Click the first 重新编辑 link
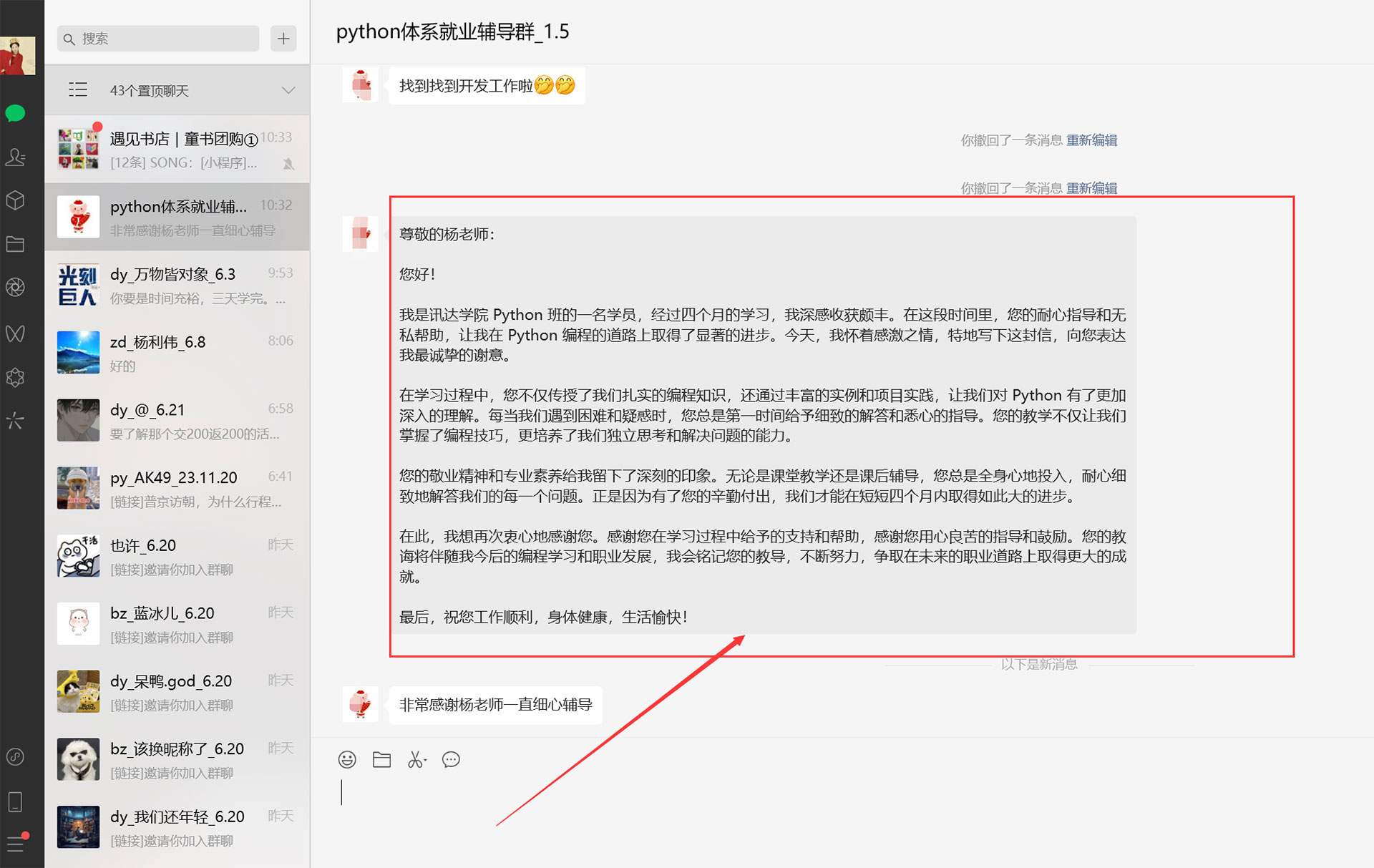Image resolution: width=1374 pixels, height=868 pixels. pos(1091,140)
